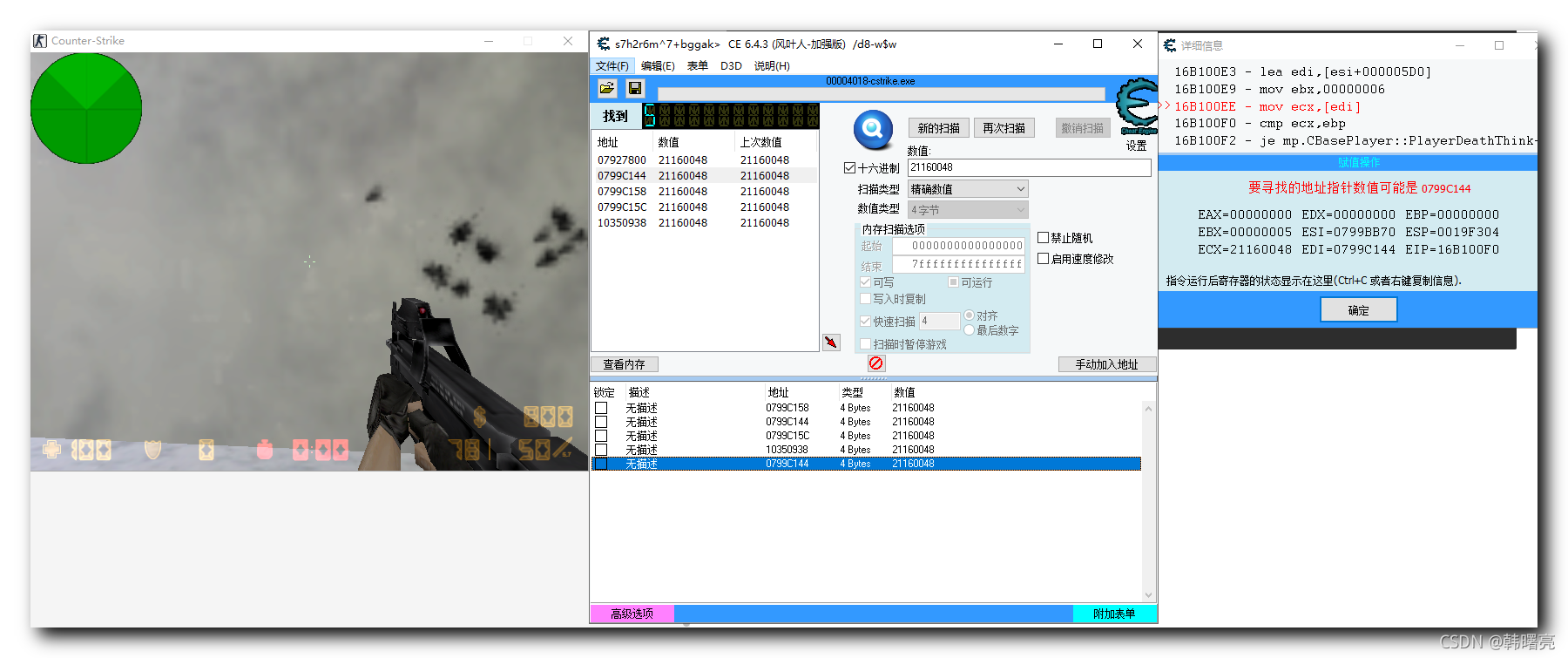Click the red prohibition clear-list icon
The width and height of the screenshot is (1568, 658).
875,363
